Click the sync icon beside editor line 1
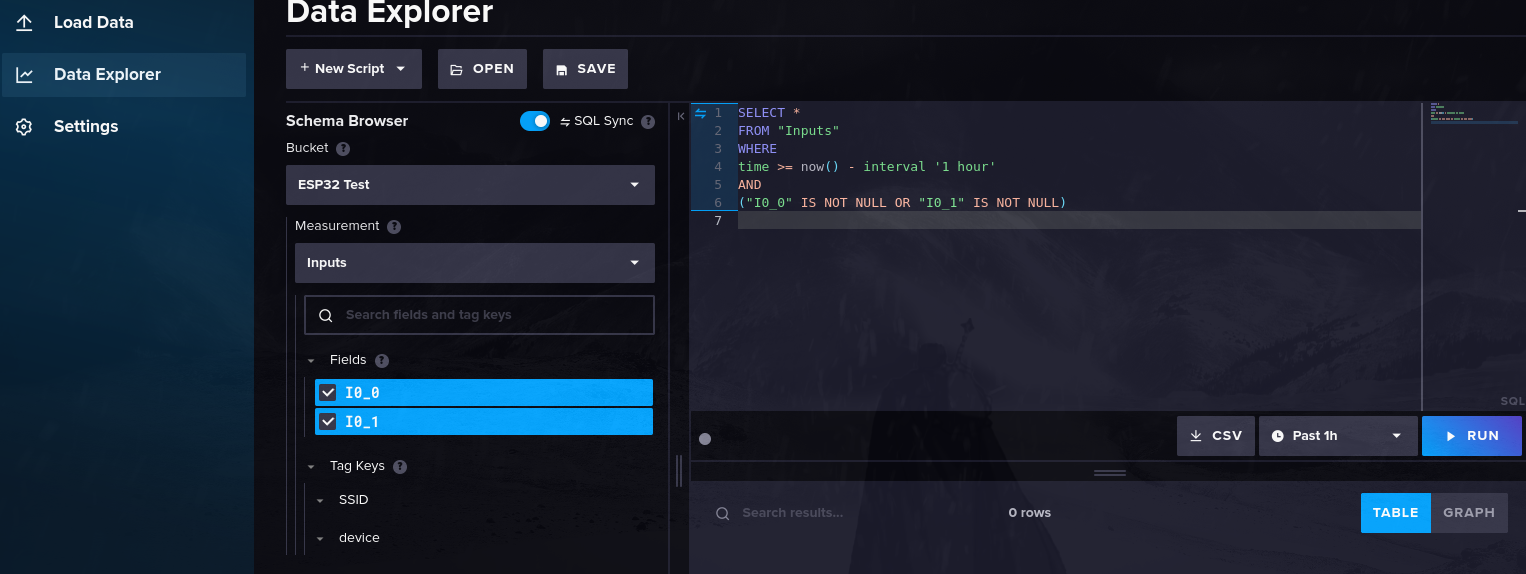Screen dimensions: 1526x574 pos(700,113)
